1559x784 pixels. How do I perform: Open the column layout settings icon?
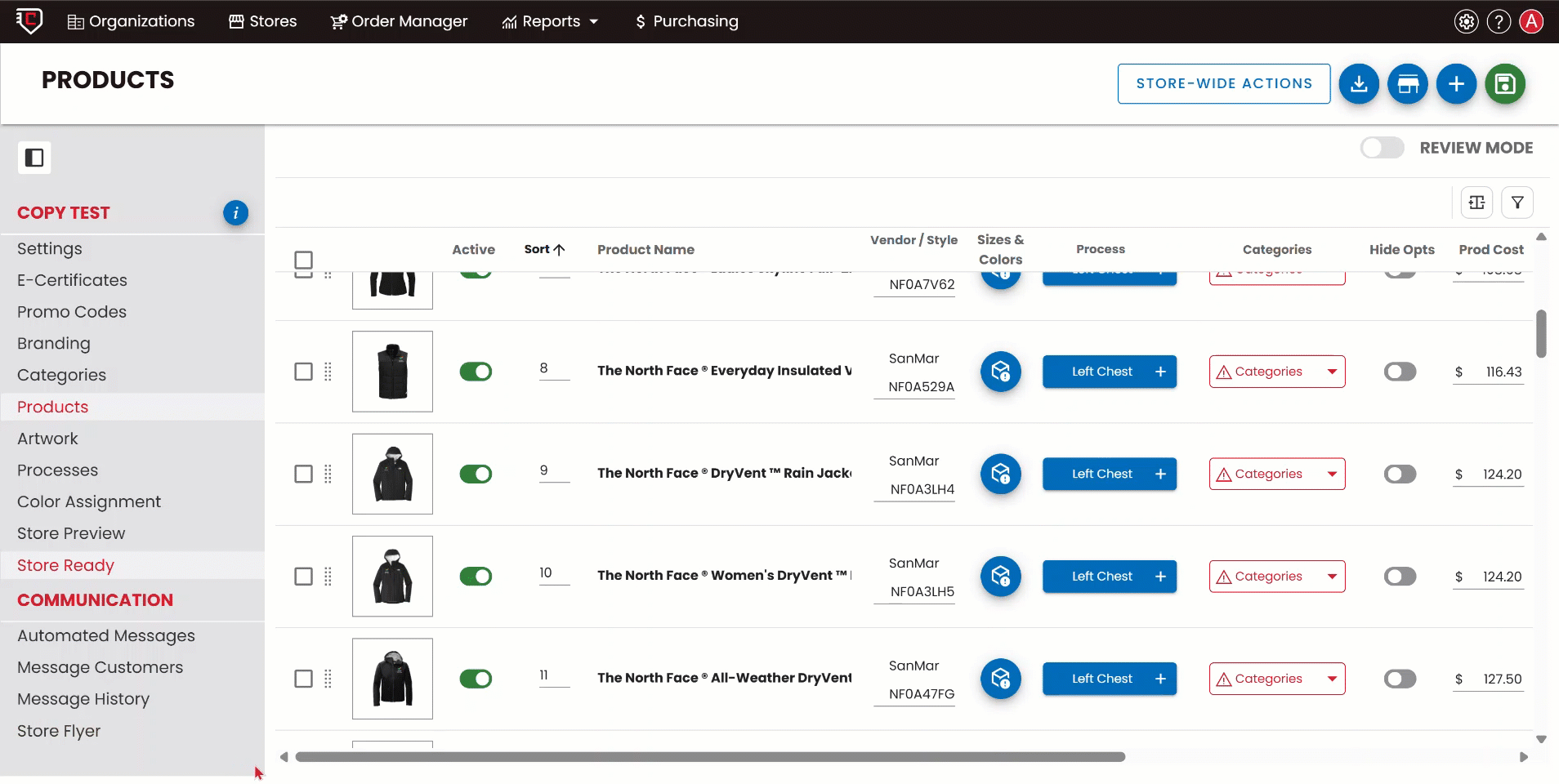tap(1476, 203)
